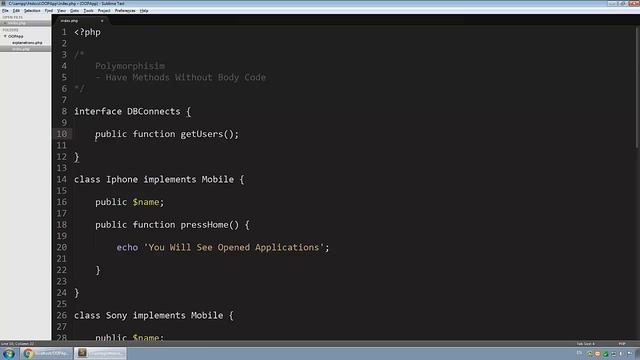Click 'pressHome()' function on line 18
The width and height of the screenshot is (640, 360).
tap(209, 225)
